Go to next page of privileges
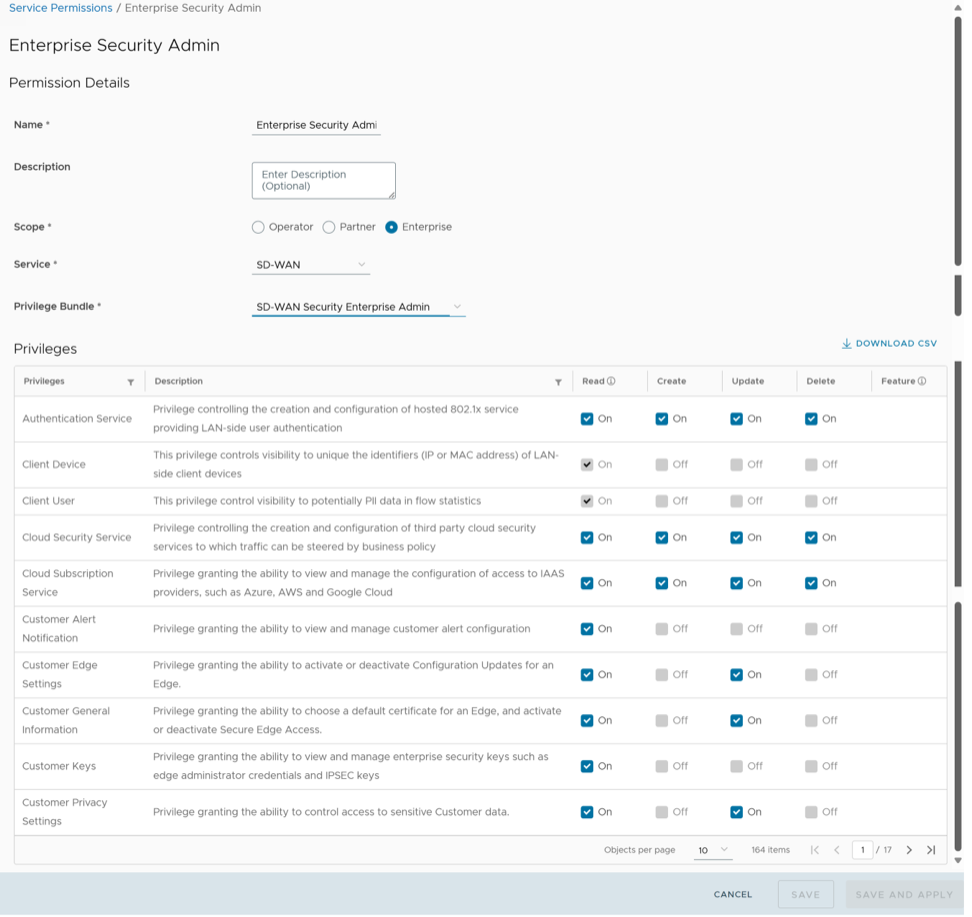The image size is (972, 917). click(x=909, y=850)
